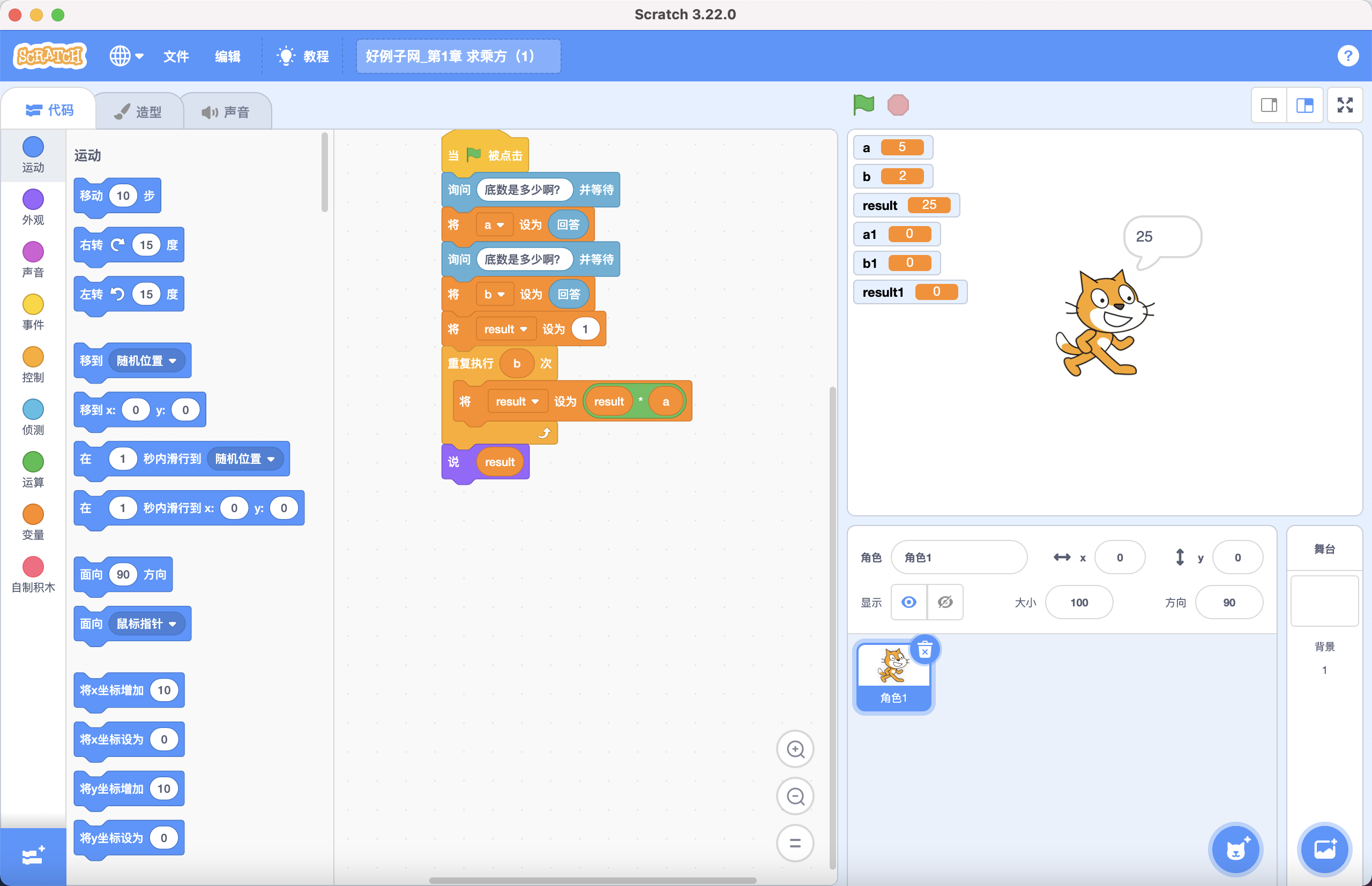Edit the sprite y position field
The width and height of the screenshot is (1372, 886).
pos(1237,557)
